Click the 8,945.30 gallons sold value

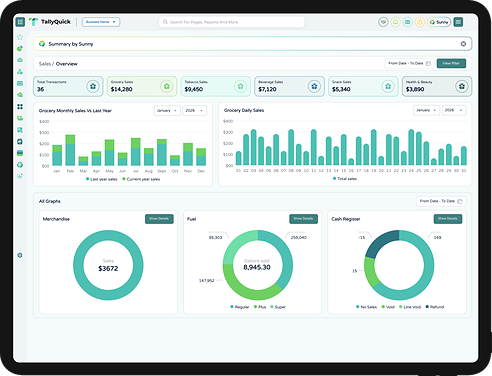tap(257, 267)
